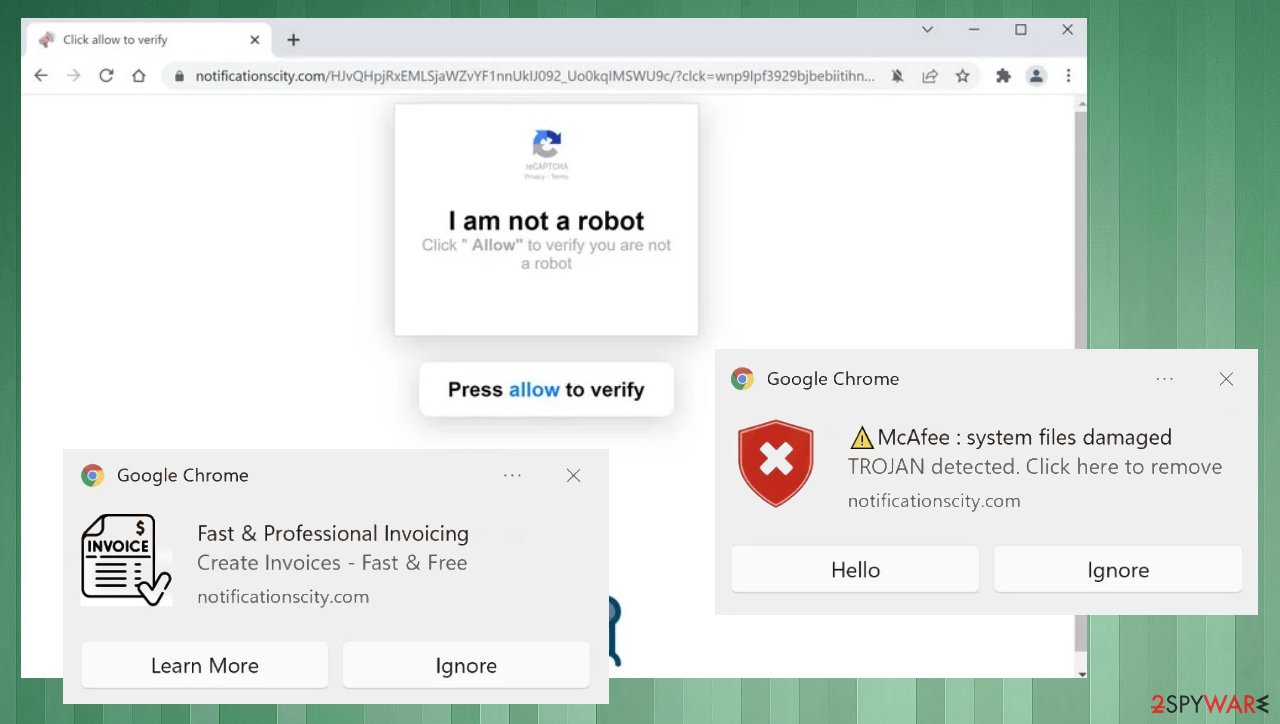The height and width of the screenshot is (724, 1280).
Task: Open the options menu on the invoicing notification
Action: point(512,475)
